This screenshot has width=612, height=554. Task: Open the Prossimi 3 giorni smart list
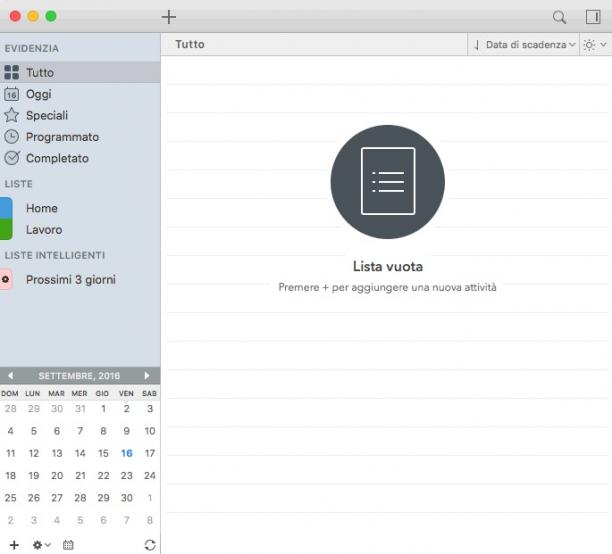point(80,280)
